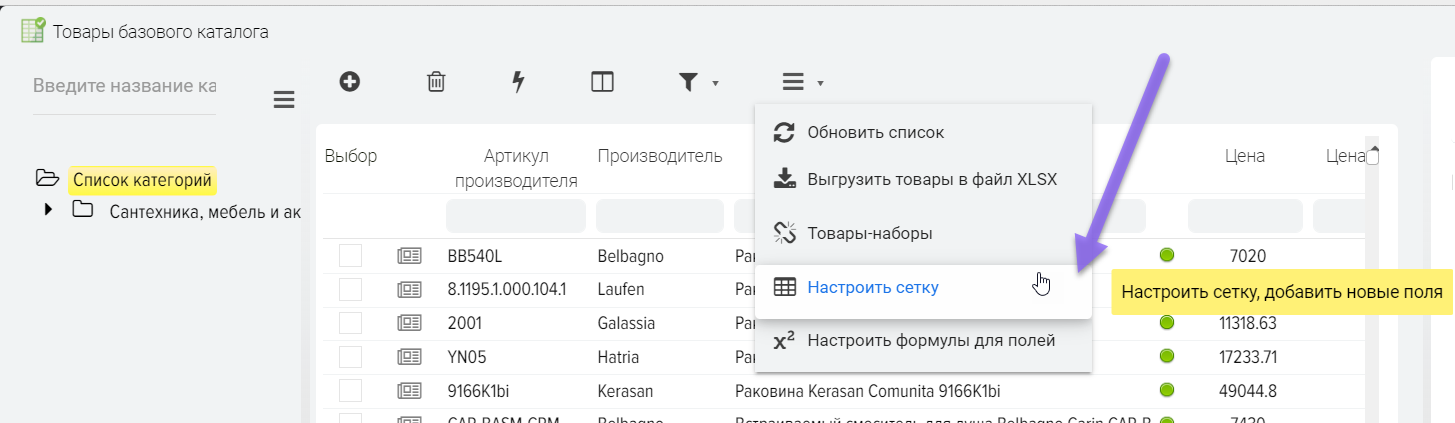Click the lightning bolt quick action icon
This screenshot has width=1455, height=423.
coord(518,82)
